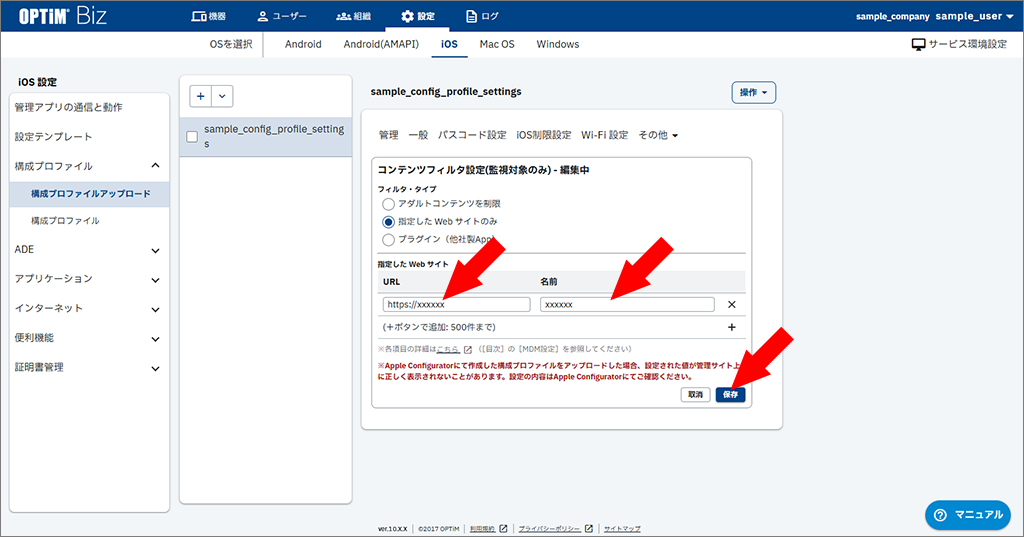
Task: Switch to the Mac OS tab
Action: 497,44
